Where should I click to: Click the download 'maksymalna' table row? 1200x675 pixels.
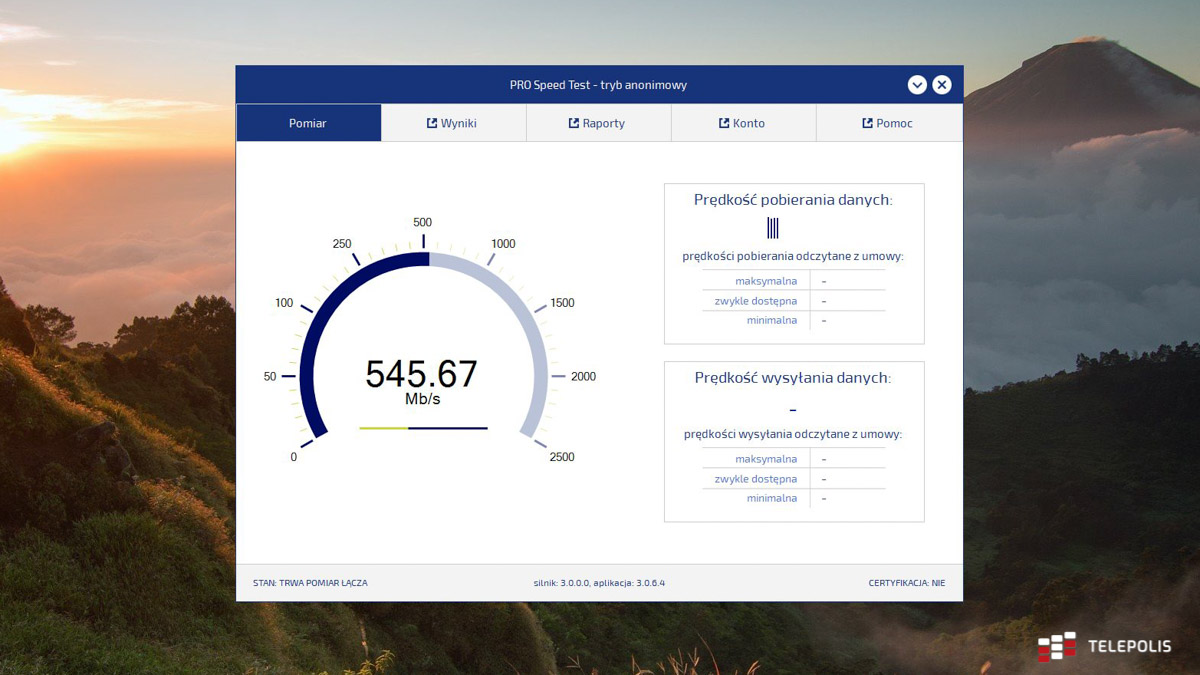pyautogui.click(x=793, y=281)
